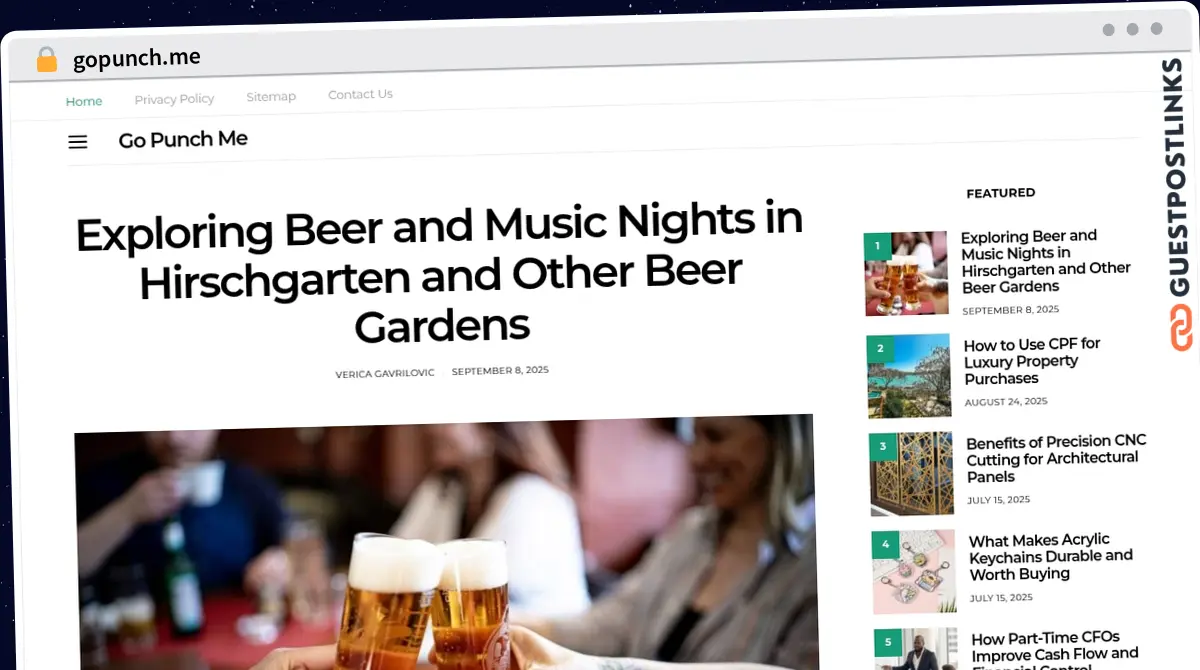Click the orange padlock icon
1200x670 pixels.
tap(47, 60)
